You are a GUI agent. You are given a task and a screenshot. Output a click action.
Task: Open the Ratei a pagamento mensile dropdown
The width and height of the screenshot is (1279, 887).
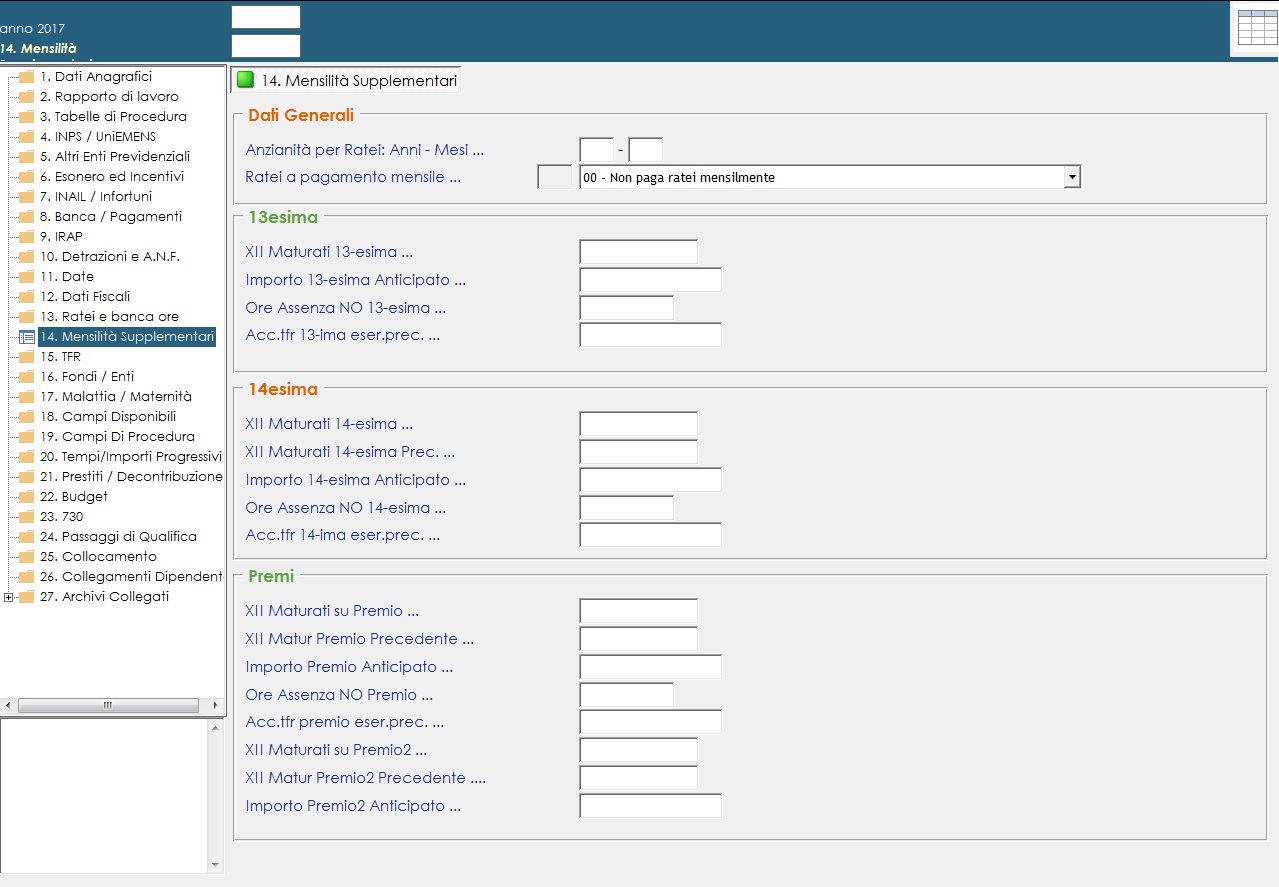[1072, 177]
